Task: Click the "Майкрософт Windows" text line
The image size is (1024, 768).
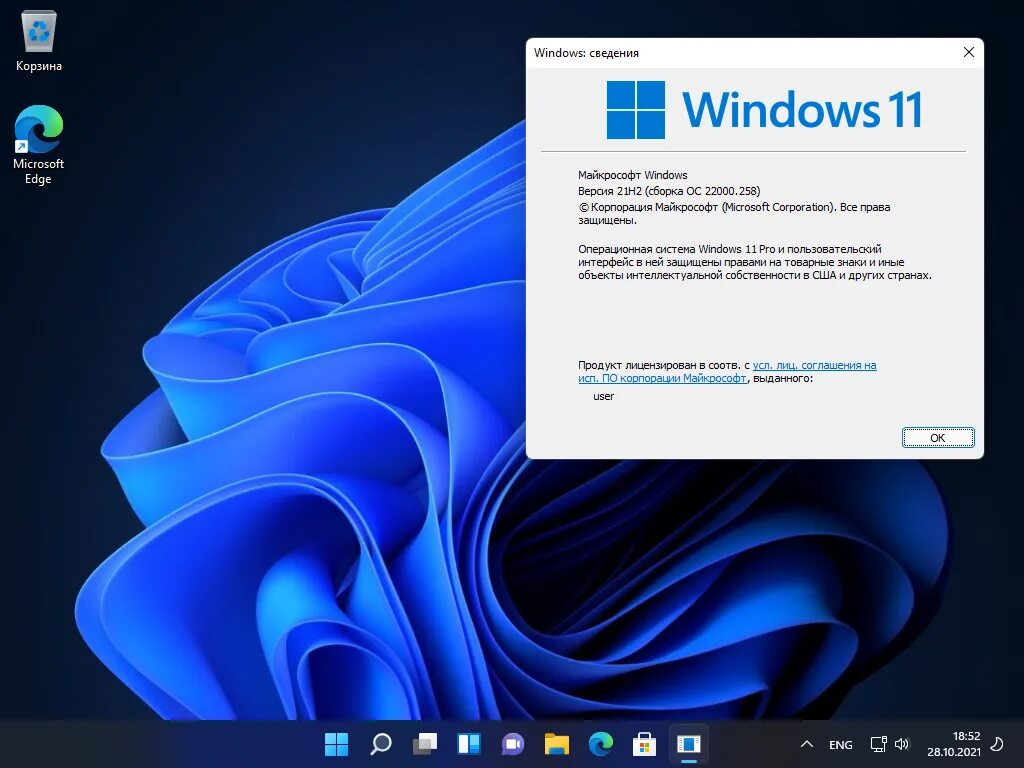Action: [632, 175]
